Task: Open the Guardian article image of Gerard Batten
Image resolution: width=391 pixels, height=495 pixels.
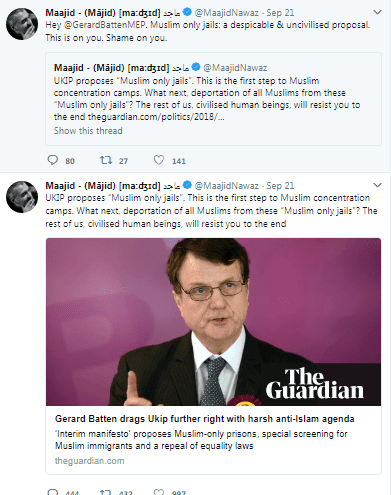Action: tap(213, 322)
